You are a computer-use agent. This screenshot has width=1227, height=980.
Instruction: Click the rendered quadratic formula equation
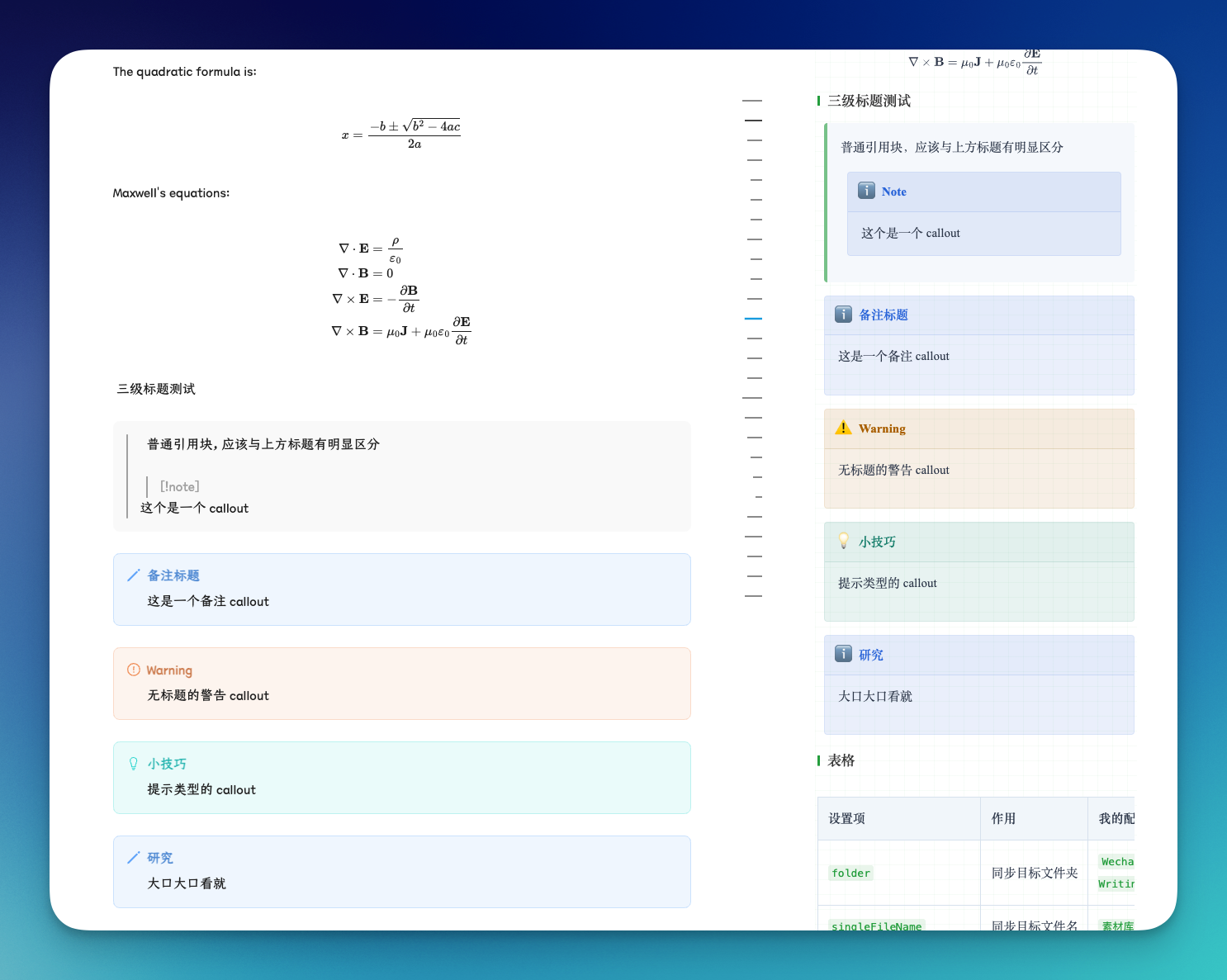401,134
